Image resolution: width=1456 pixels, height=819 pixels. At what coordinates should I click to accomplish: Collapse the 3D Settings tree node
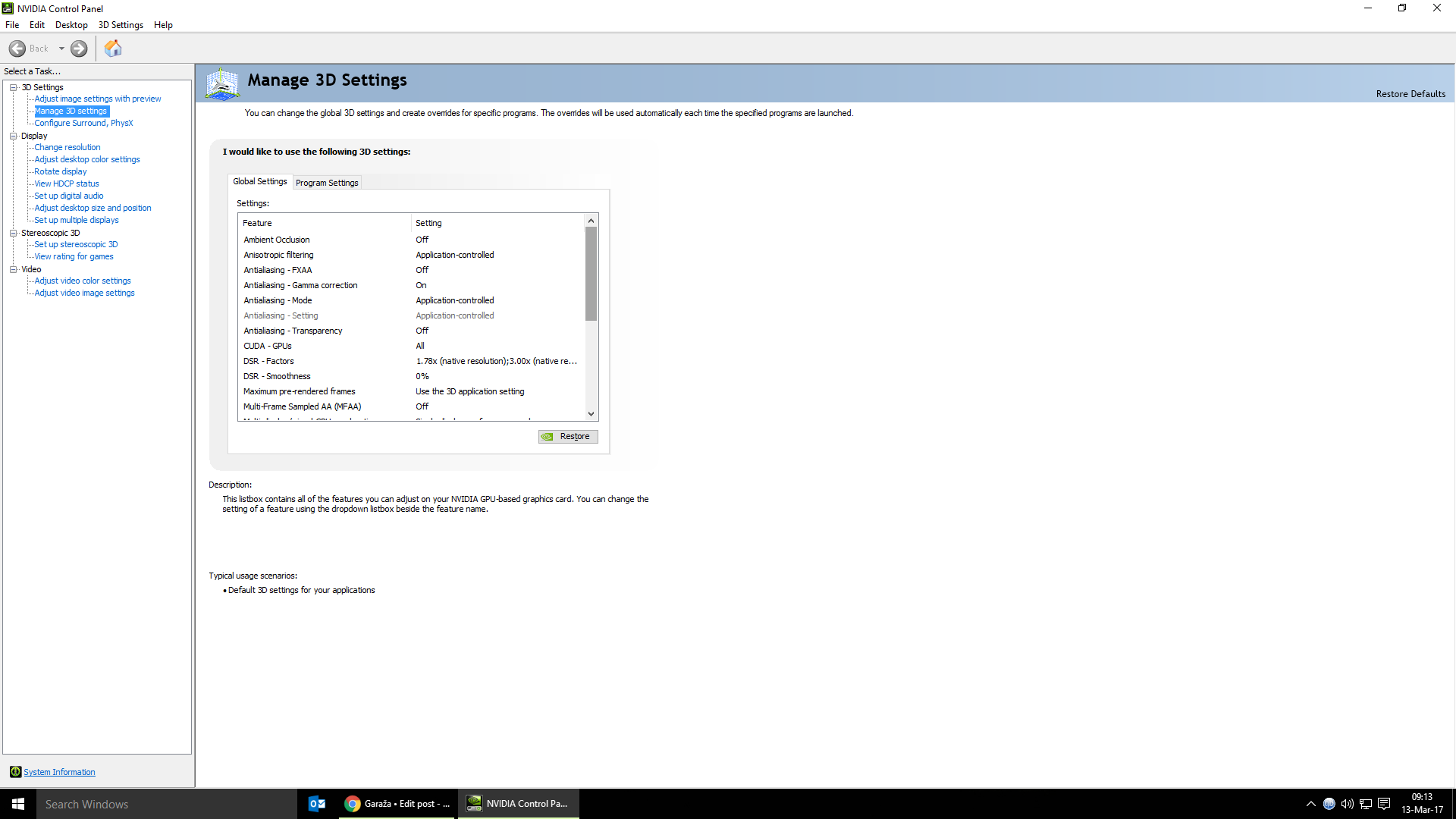pos(13,87)
